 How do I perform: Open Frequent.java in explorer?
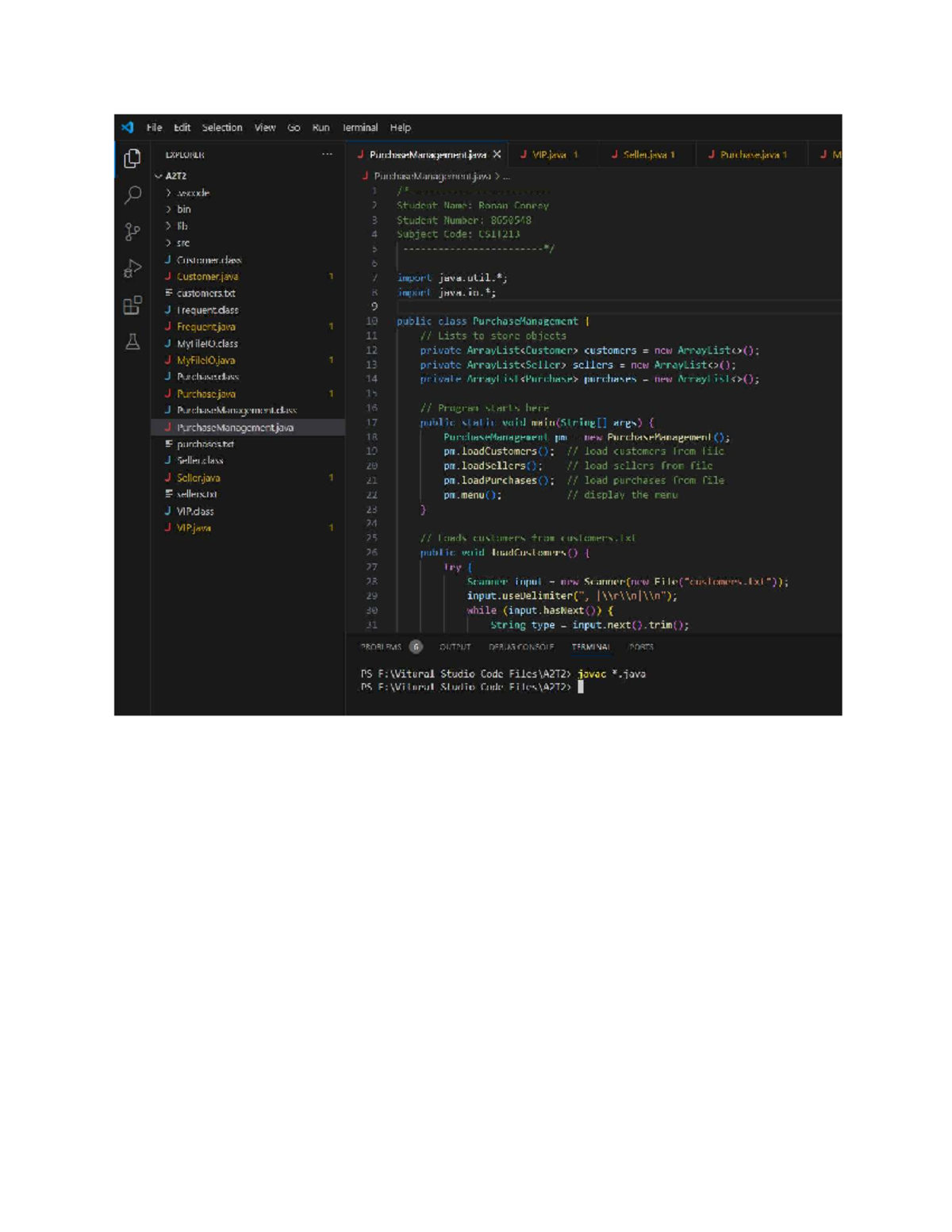248,327
